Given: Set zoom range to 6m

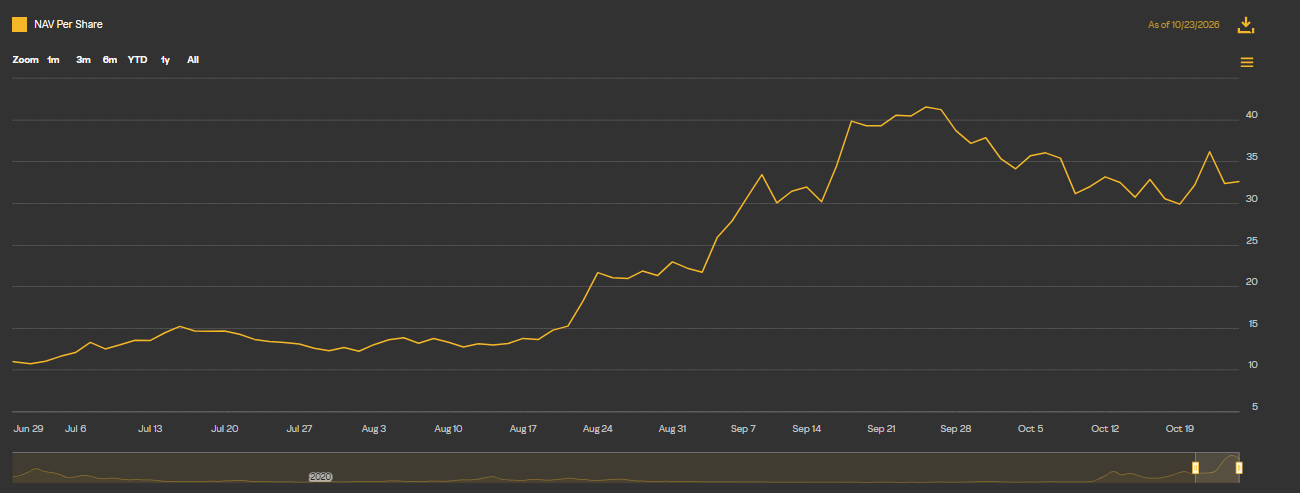Looking at the screenshot, I should coord(110,60).
